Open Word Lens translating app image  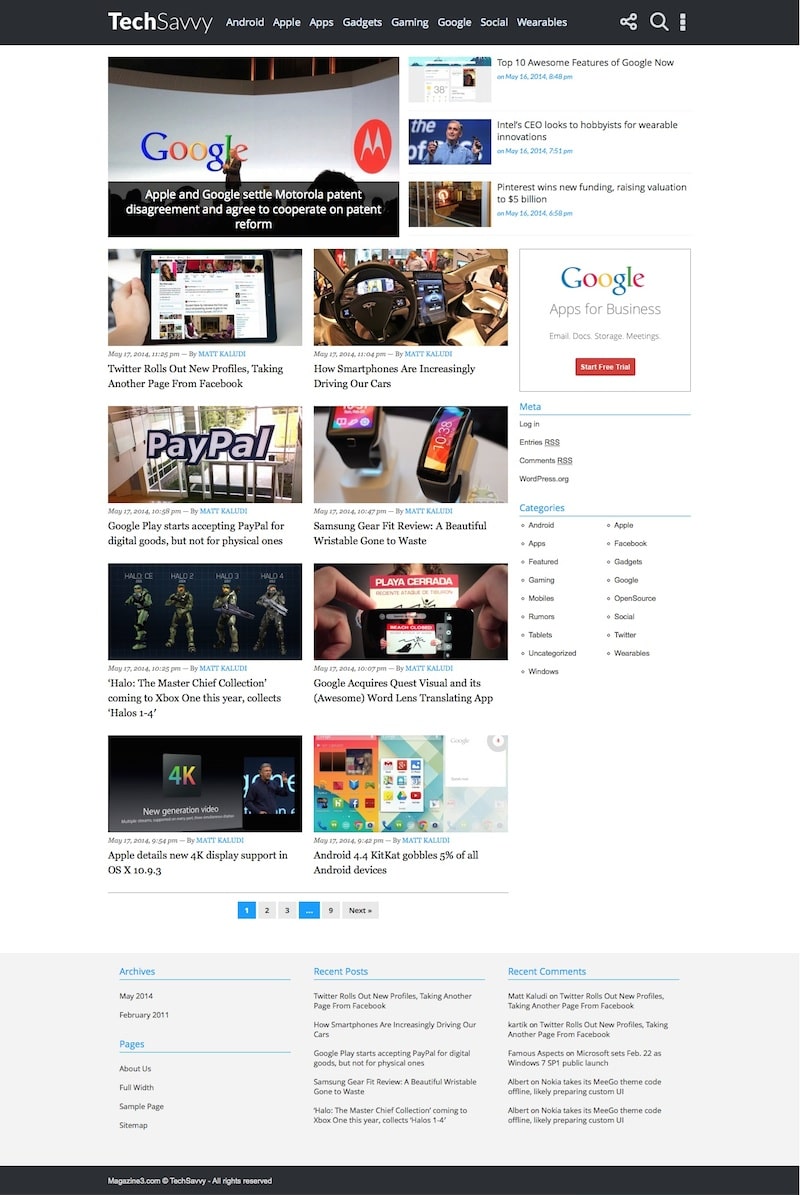[411, 611]
